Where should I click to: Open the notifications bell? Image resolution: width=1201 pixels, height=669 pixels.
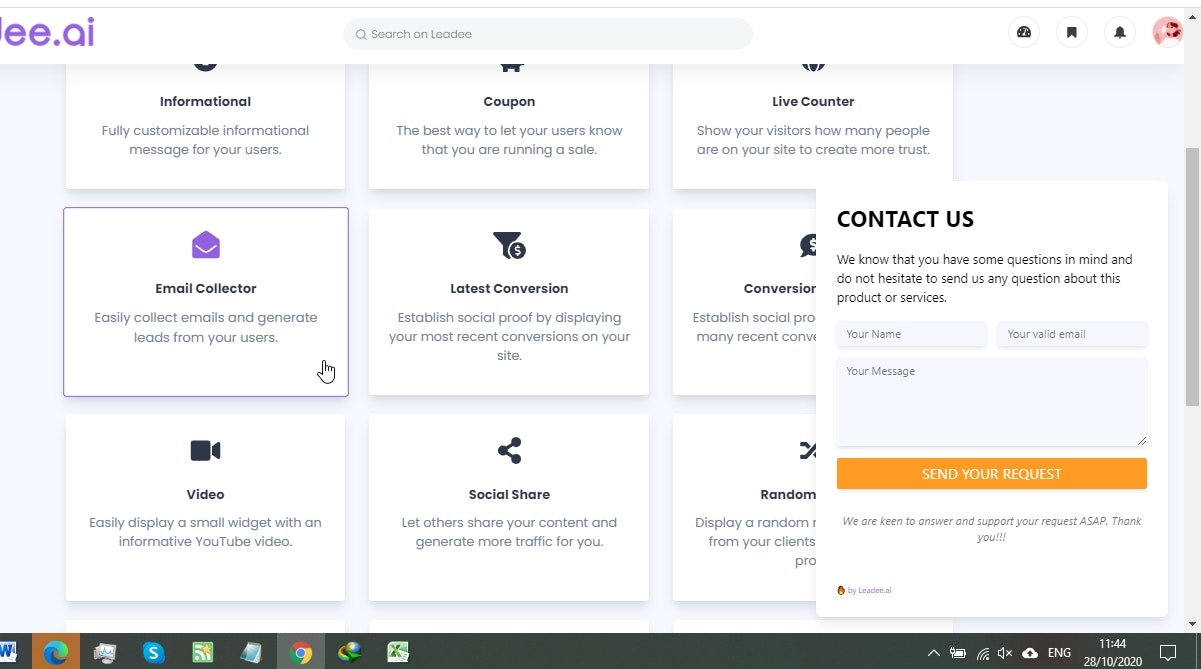click(1119, 32)
